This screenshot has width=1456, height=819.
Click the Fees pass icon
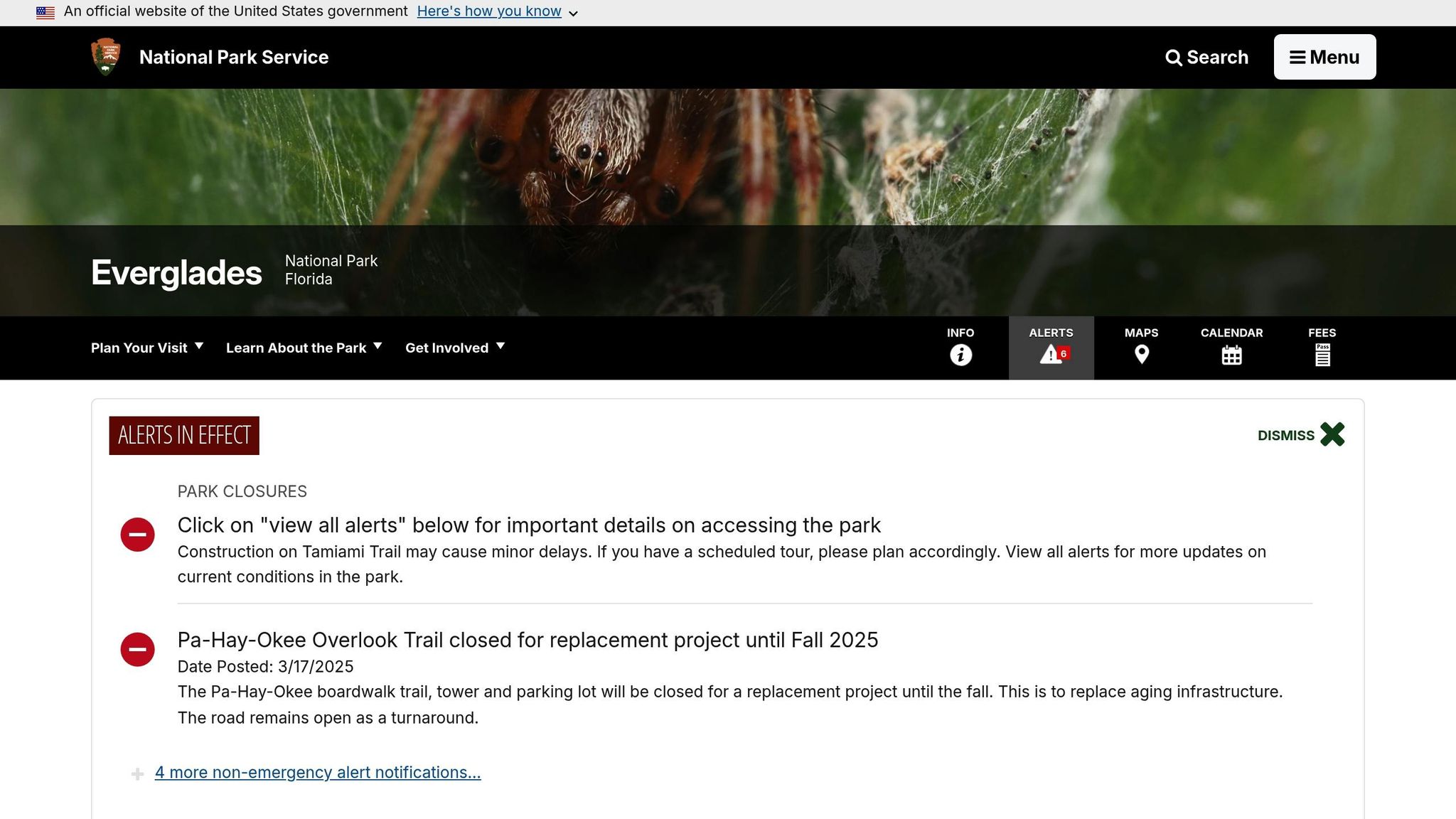[1322, 355]
